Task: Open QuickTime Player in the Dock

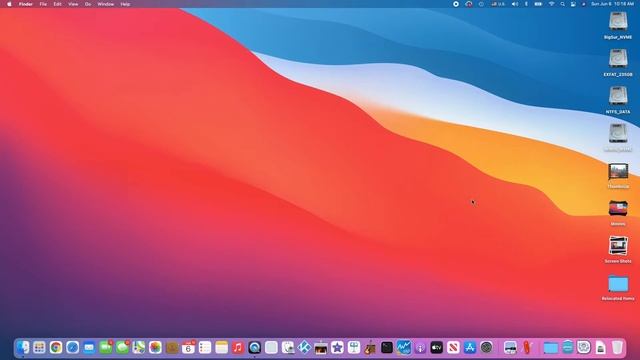Action: pyautogui.click(x=255, y=347)
